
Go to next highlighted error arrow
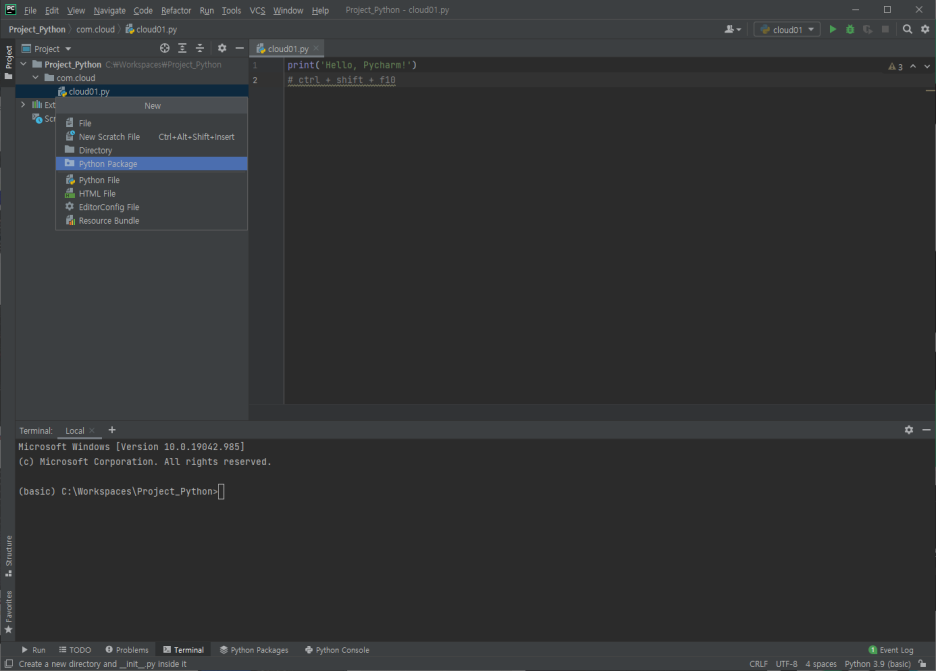[x=927, y=66]
